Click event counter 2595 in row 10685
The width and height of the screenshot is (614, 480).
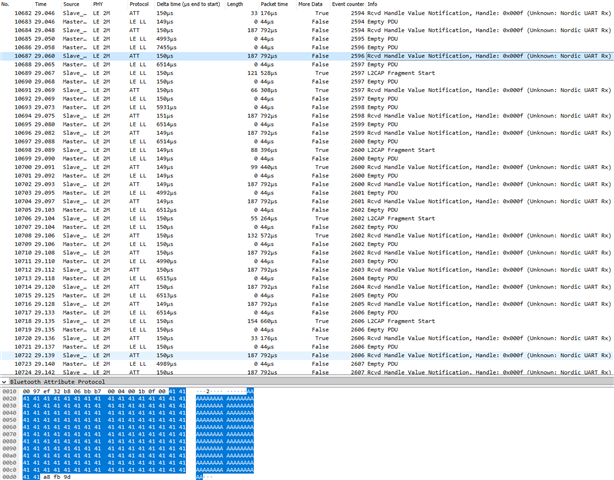pyautogui.click(x=358, y=39)
